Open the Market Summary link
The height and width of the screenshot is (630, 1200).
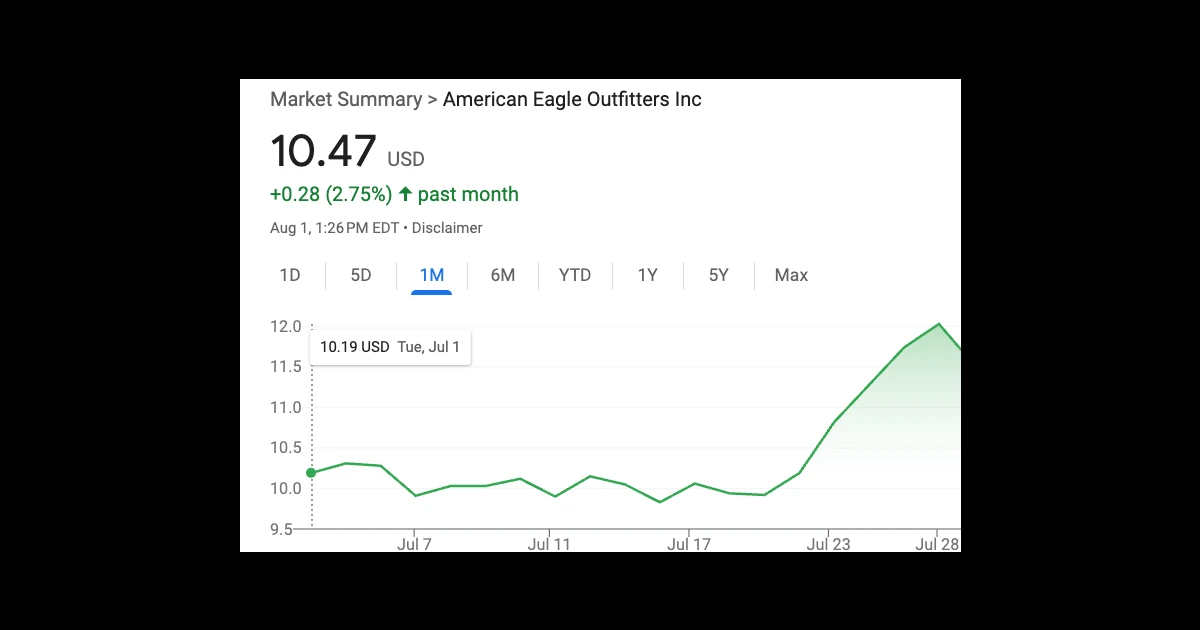(x=346, y=99)
